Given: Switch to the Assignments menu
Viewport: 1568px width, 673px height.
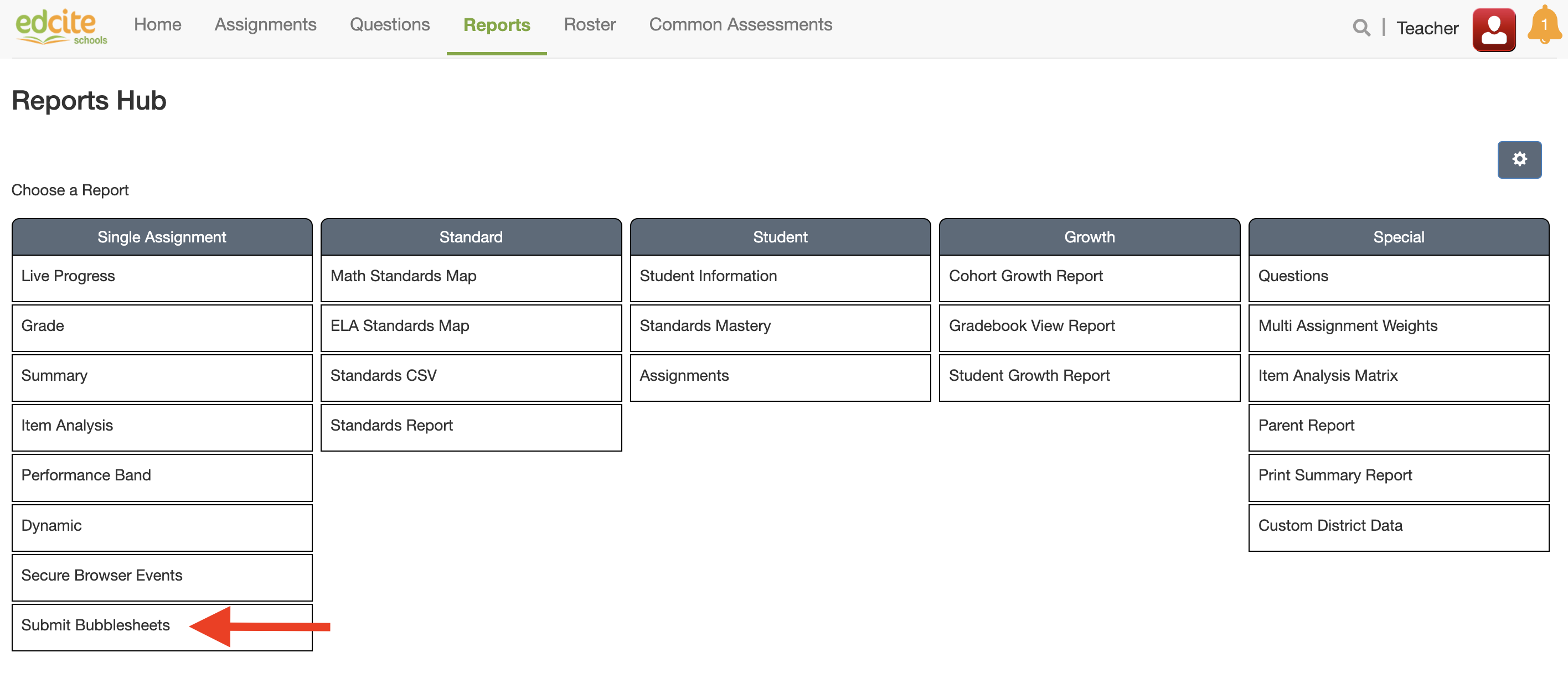Looking at the screenshot, I should (265, 24).
